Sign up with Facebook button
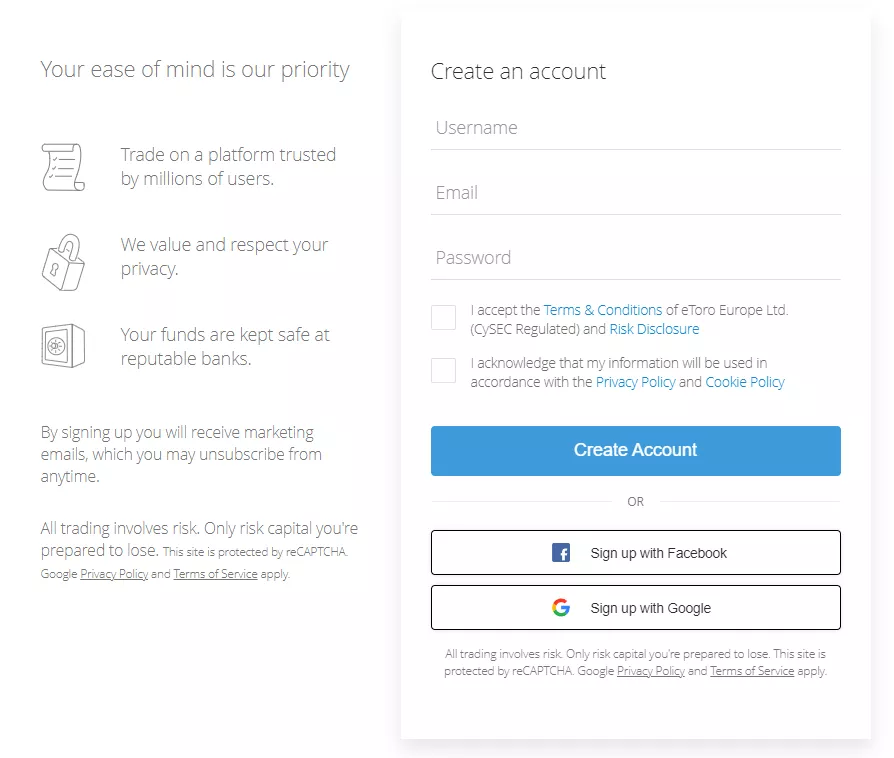 635,553
